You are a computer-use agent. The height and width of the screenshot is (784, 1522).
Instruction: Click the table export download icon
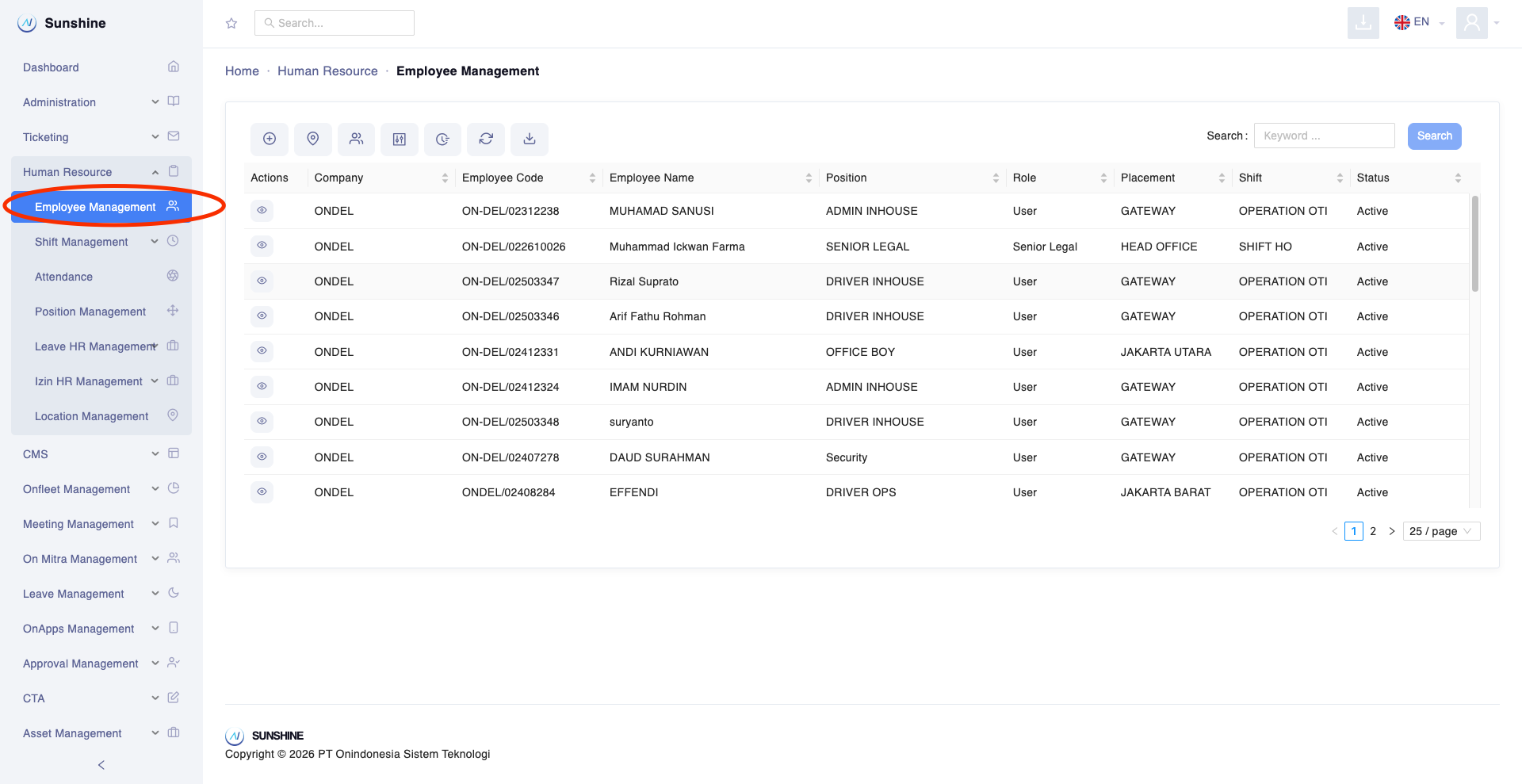pyautogui.click(x=530, y=139)
